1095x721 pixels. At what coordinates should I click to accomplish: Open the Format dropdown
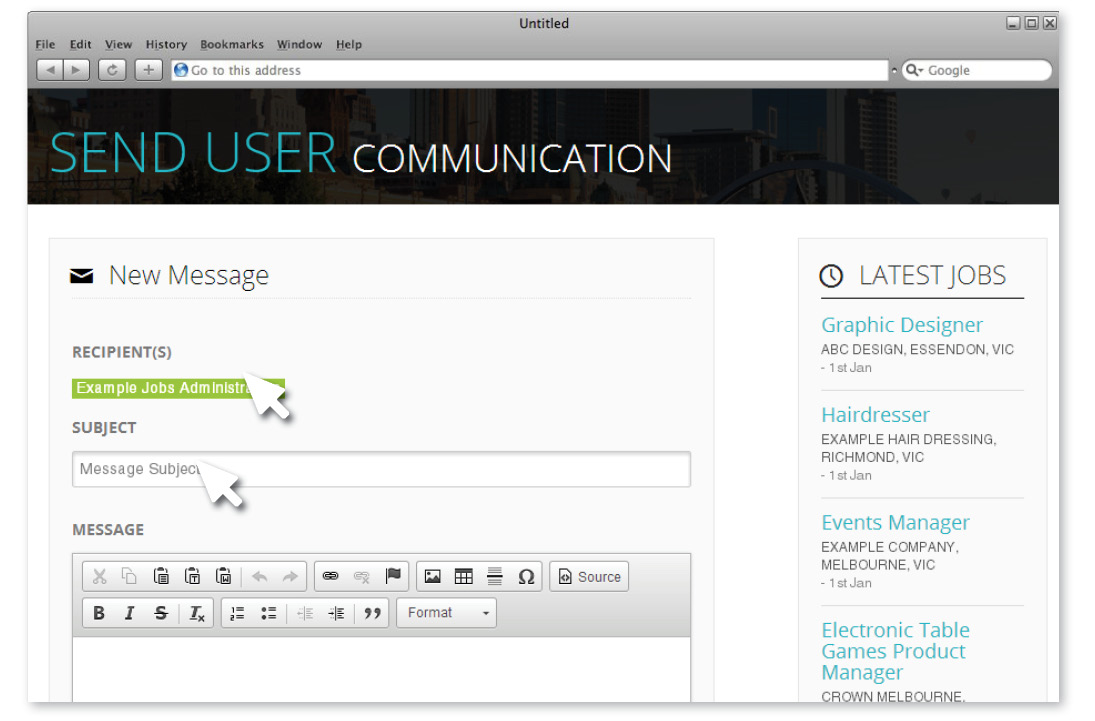point(446,613)
